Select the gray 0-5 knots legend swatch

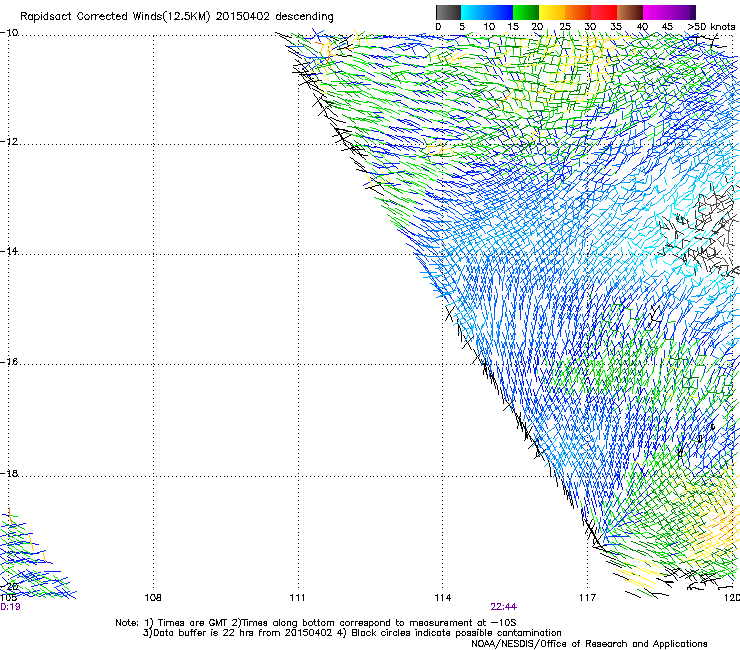448,12
